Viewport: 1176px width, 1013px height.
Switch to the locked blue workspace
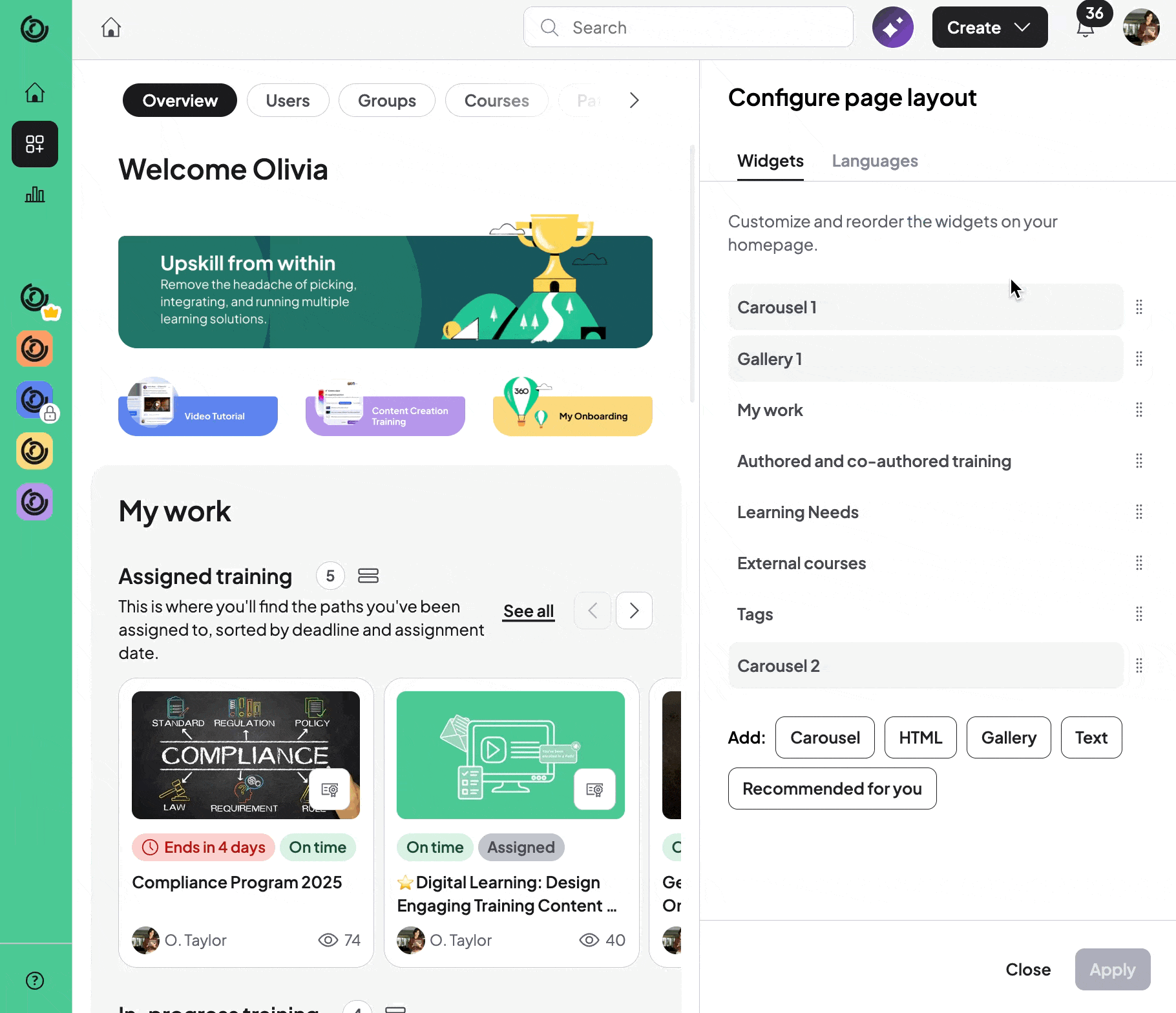click(35, 401)
